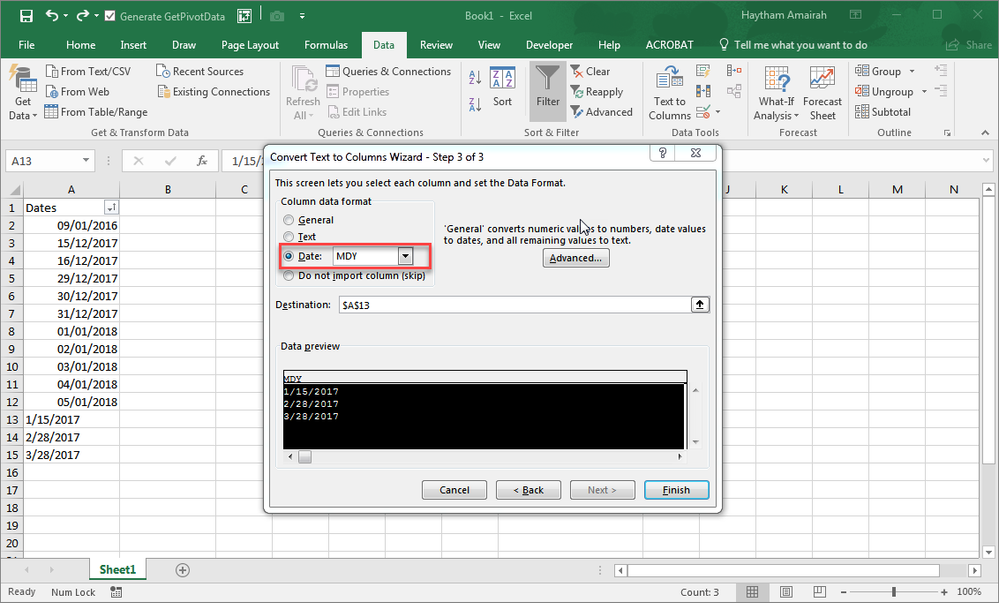Open the File tab

[x=27, y=45]
